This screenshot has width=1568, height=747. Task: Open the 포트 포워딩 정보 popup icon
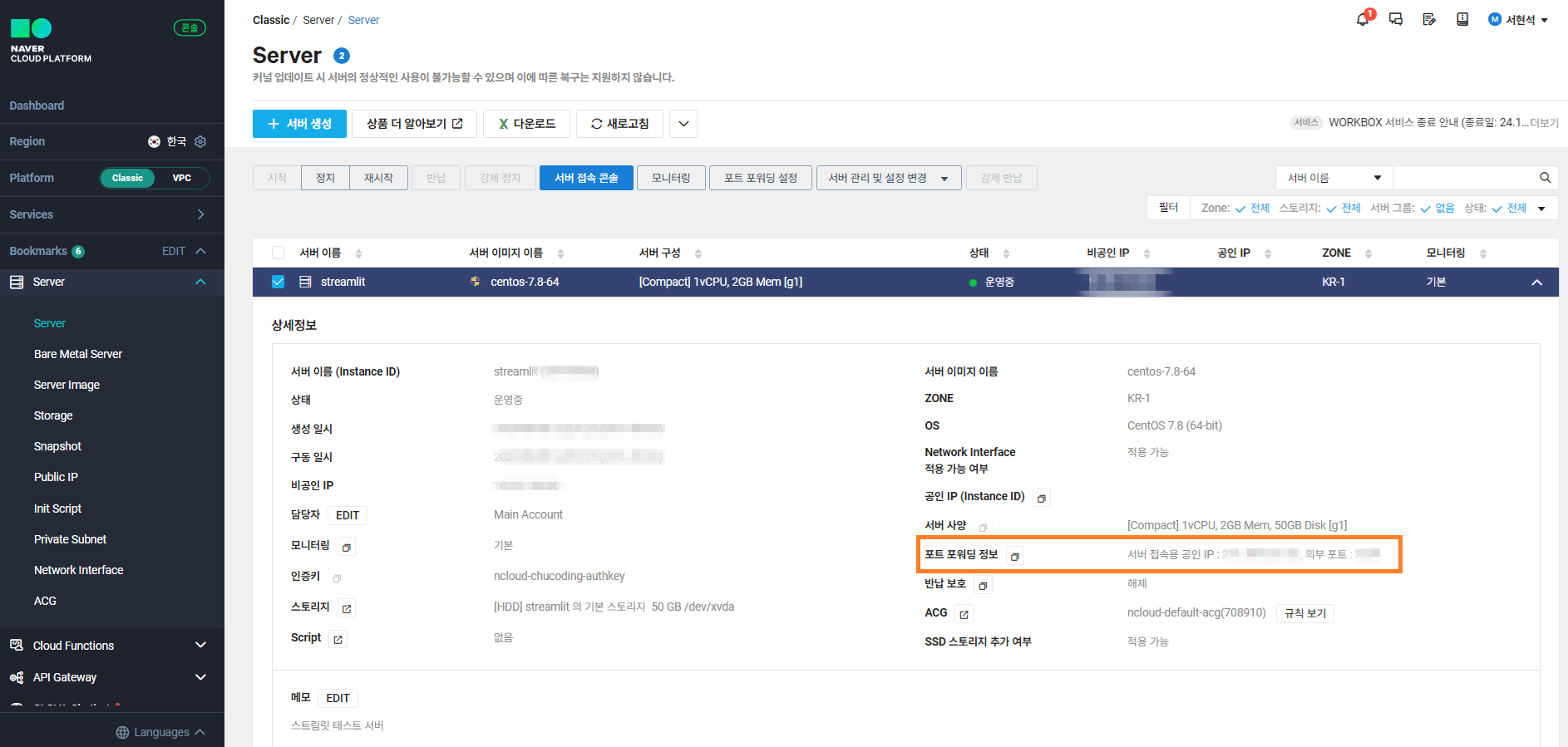tap(1014, 556)
